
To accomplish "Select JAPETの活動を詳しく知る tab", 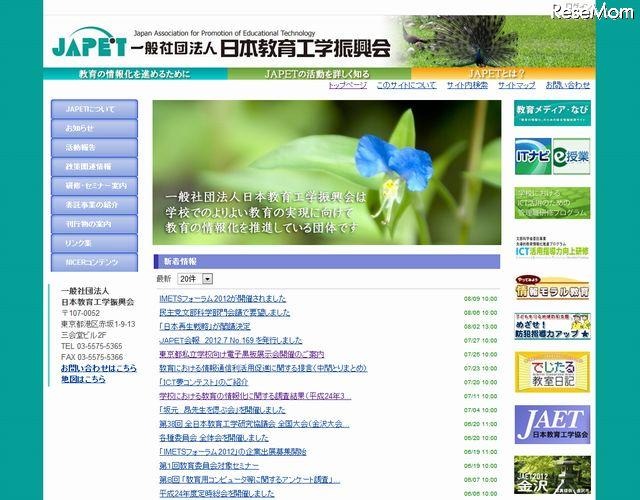I will click(319, 74).
